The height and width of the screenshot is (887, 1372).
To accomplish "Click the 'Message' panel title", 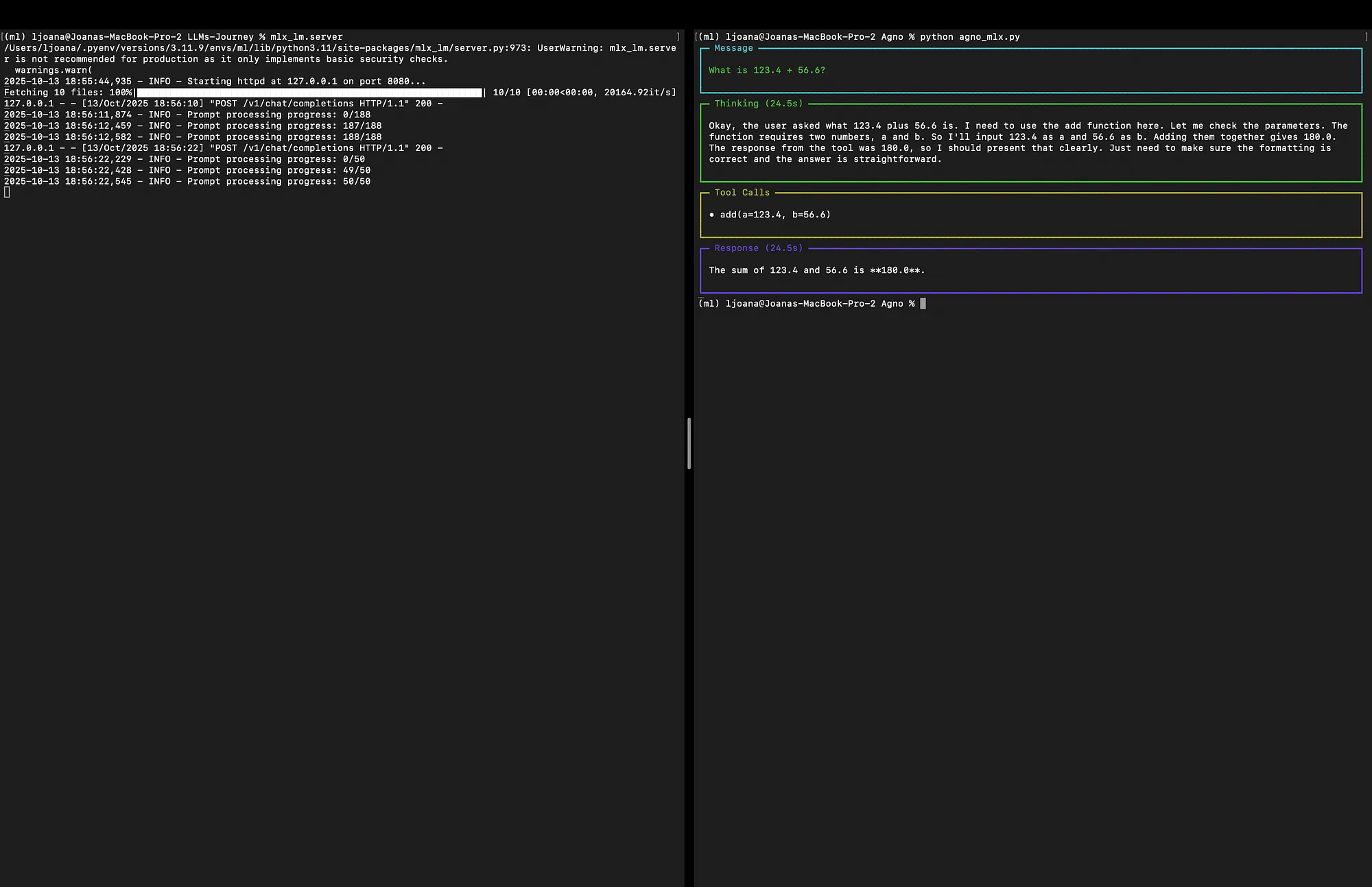I will (x=733, y=48).
